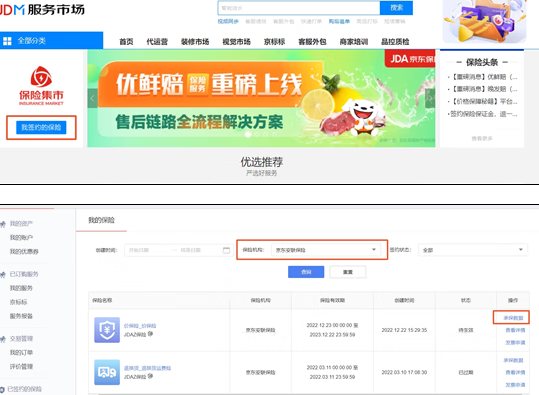
Task: Click the 我签约的保险 button
Action: point(41,128)
